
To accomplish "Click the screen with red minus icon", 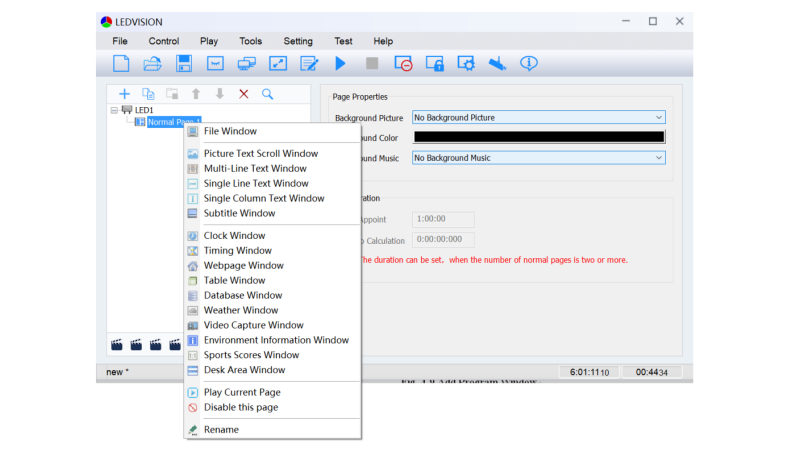I will tap(403, 63).
